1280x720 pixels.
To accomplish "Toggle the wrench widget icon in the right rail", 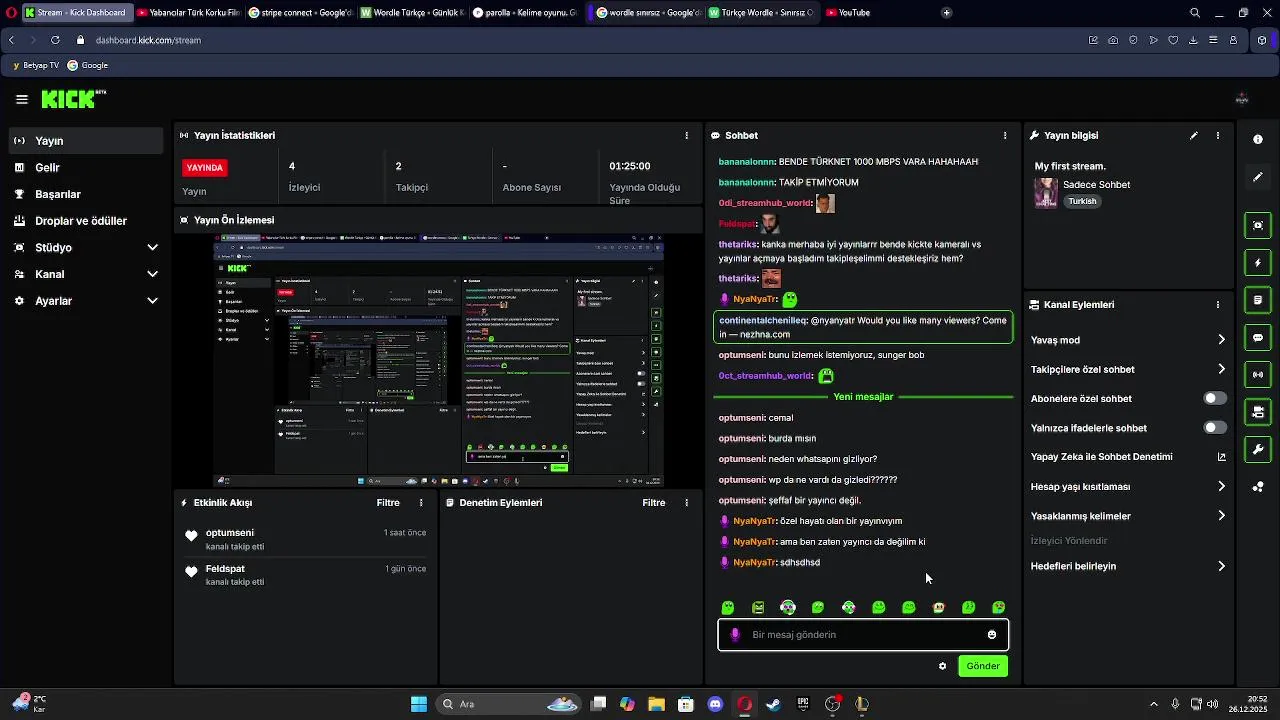I will point(1258,450).
